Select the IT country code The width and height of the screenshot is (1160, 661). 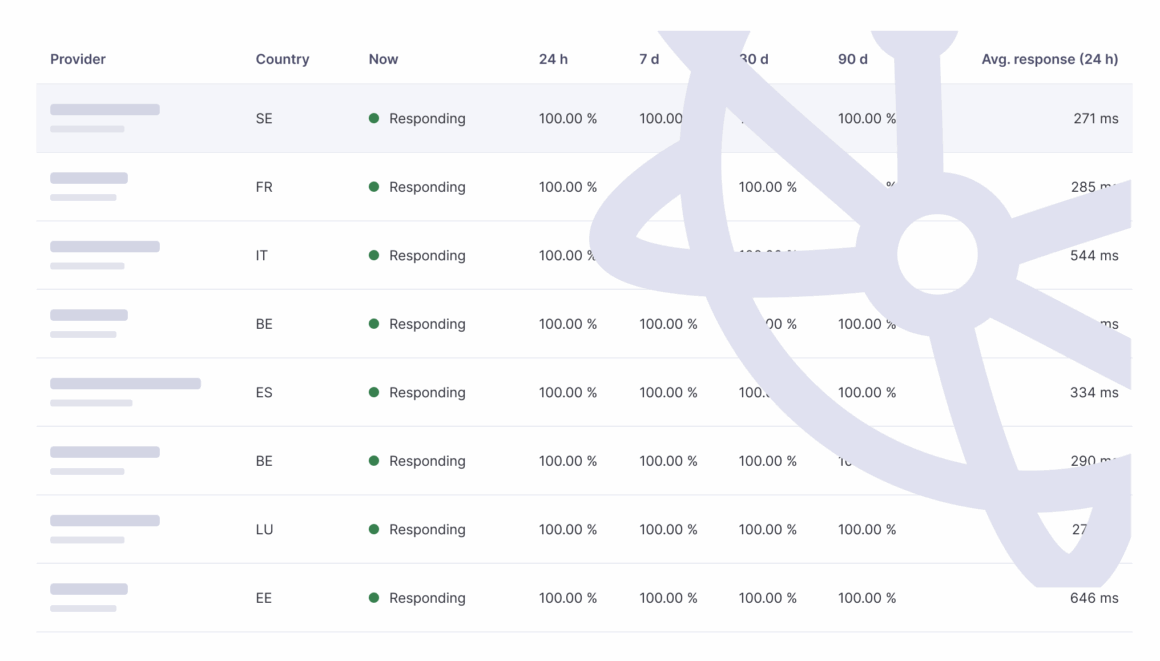pos(262,255)
